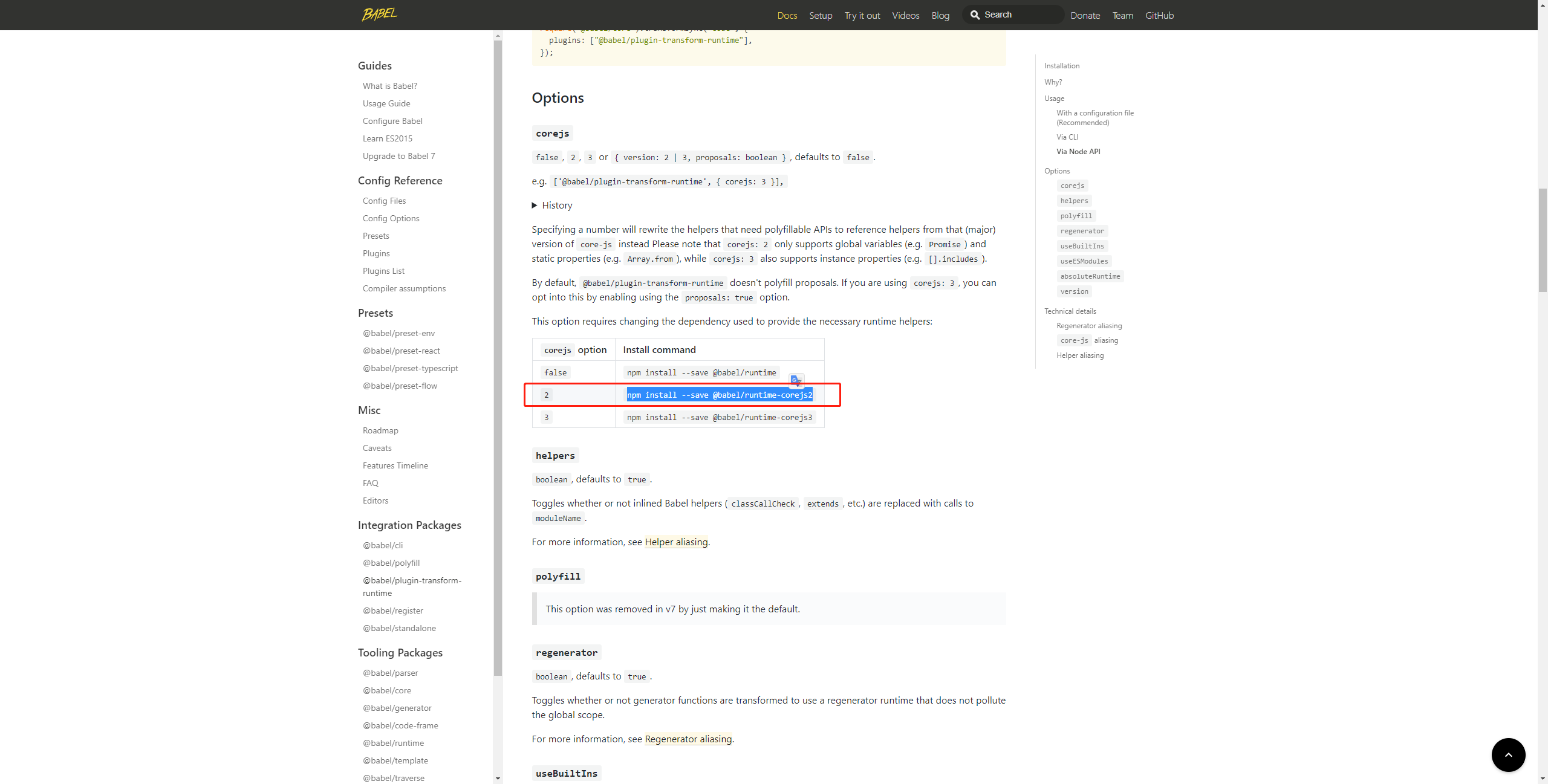Open the GitHub nav link
Screen dimensions: 1548x784
[x=1159, y=15]
